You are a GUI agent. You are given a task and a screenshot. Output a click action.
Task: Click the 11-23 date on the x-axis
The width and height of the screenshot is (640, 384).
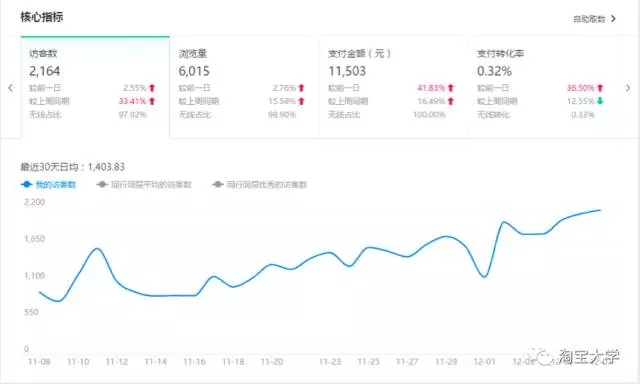330,362
